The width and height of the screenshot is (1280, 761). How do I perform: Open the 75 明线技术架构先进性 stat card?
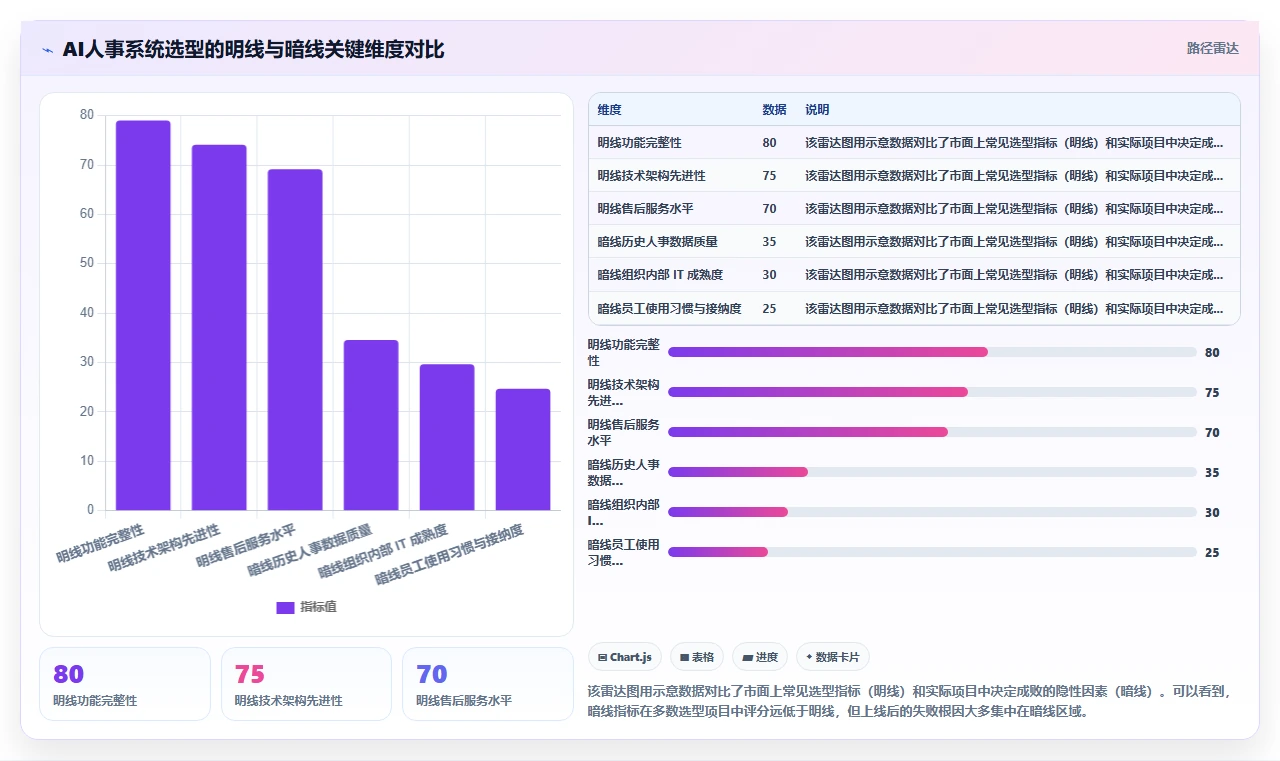306,684
